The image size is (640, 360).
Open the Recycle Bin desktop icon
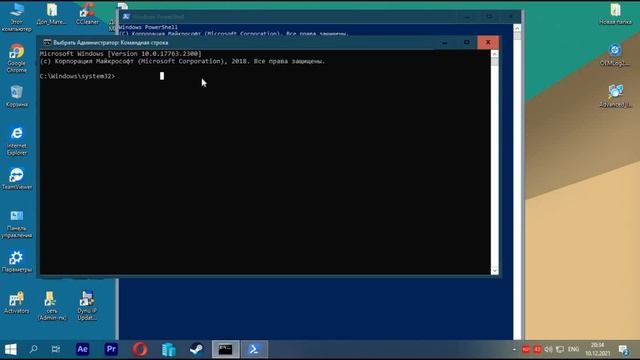pyautogui.click(x=16, y=96)
